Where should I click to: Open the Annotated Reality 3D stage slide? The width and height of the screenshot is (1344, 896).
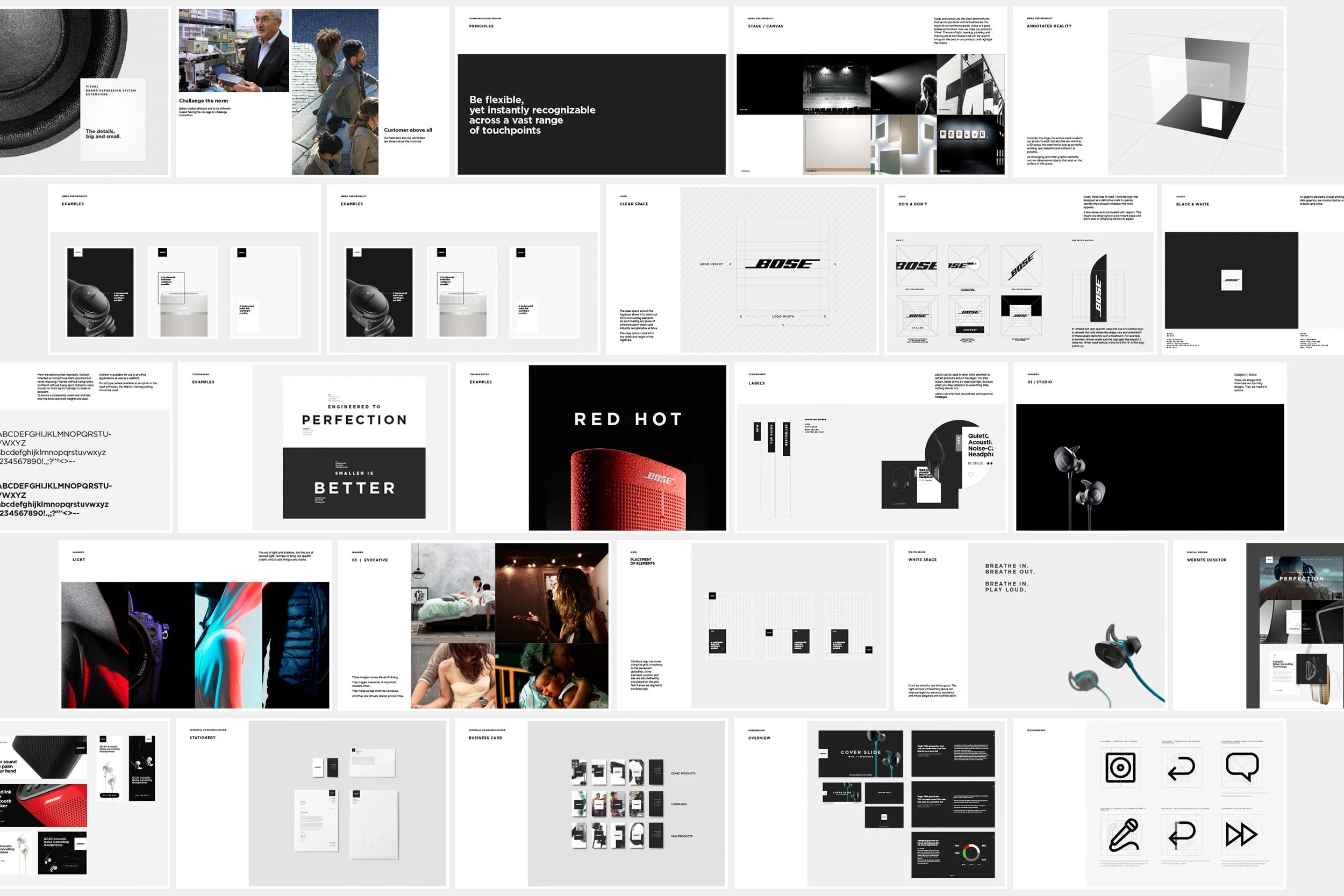point(1195,91)
